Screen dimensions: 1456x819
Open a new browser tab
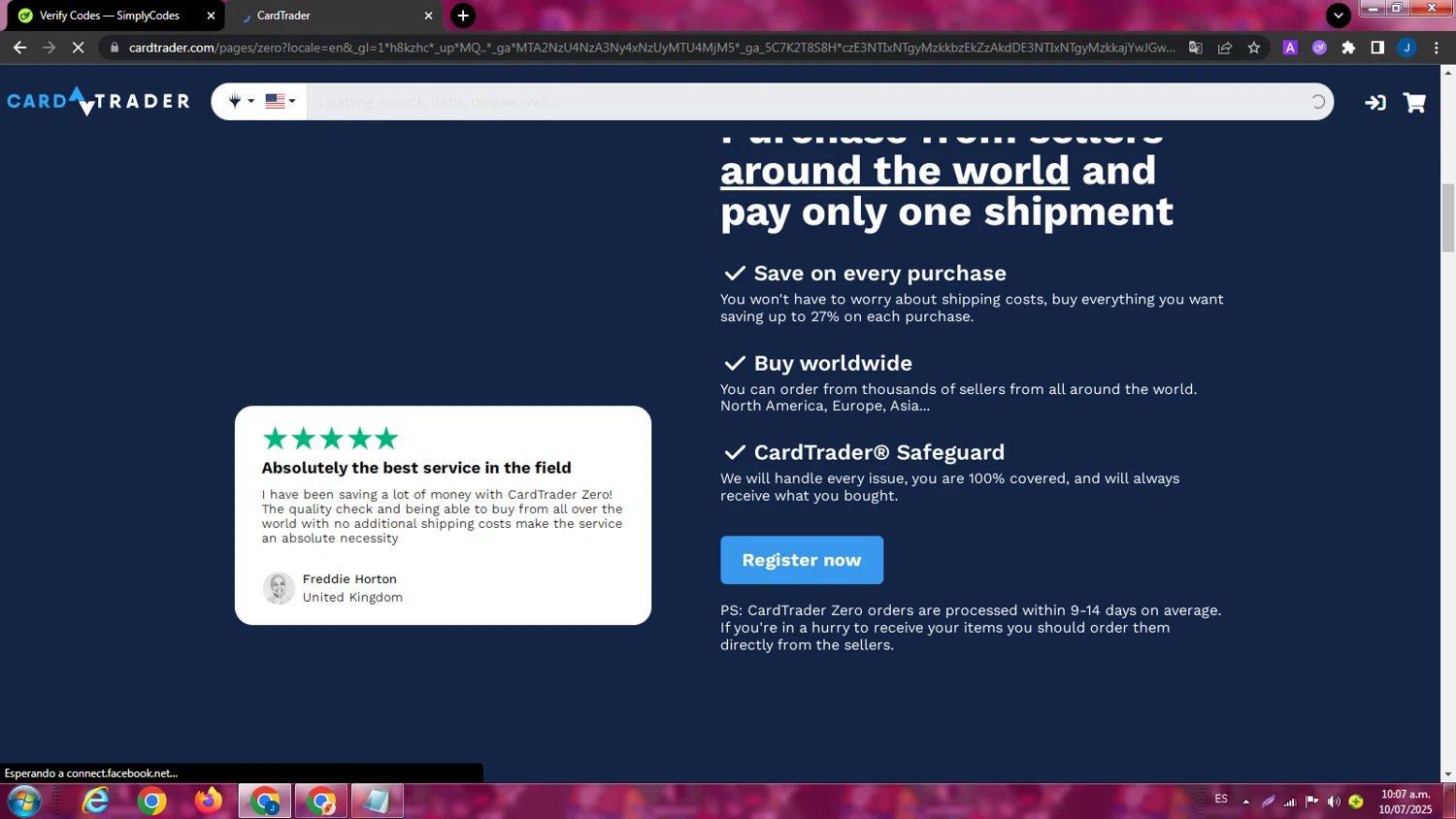(x=463, y=16)
